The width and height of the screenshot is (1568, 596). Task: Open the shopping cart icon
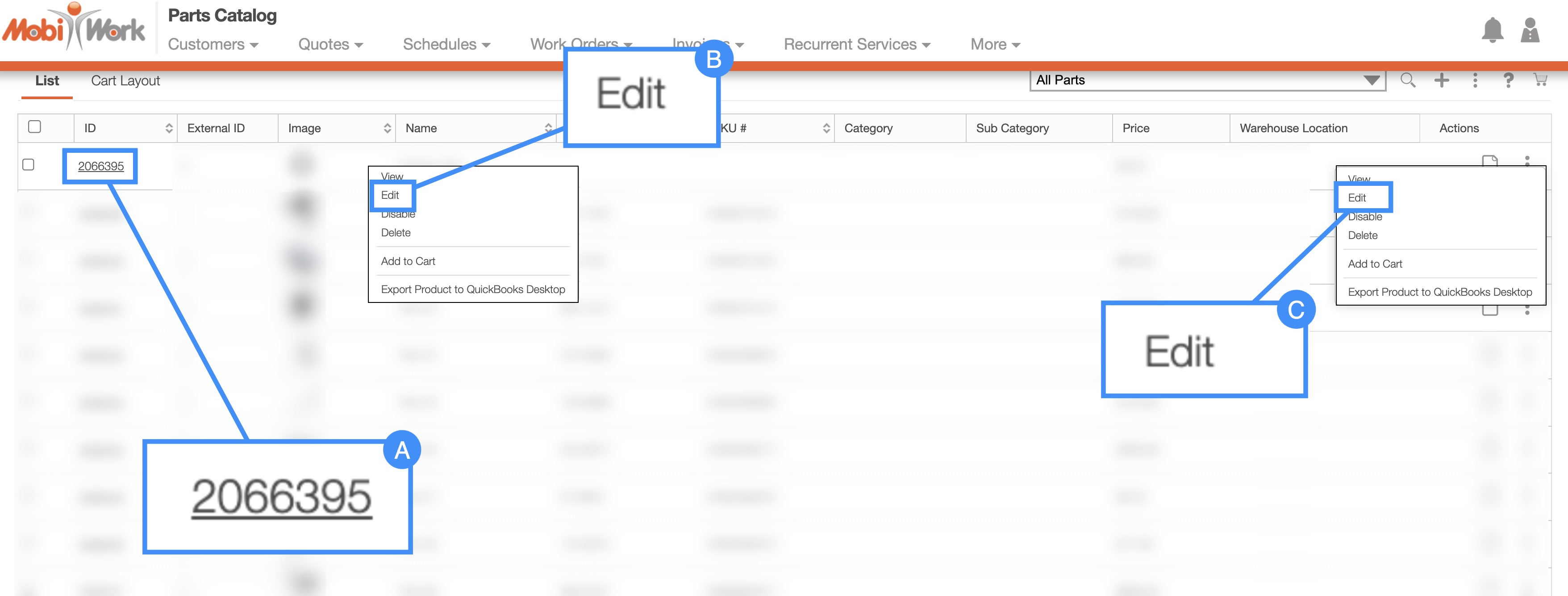click(1540, 80)
